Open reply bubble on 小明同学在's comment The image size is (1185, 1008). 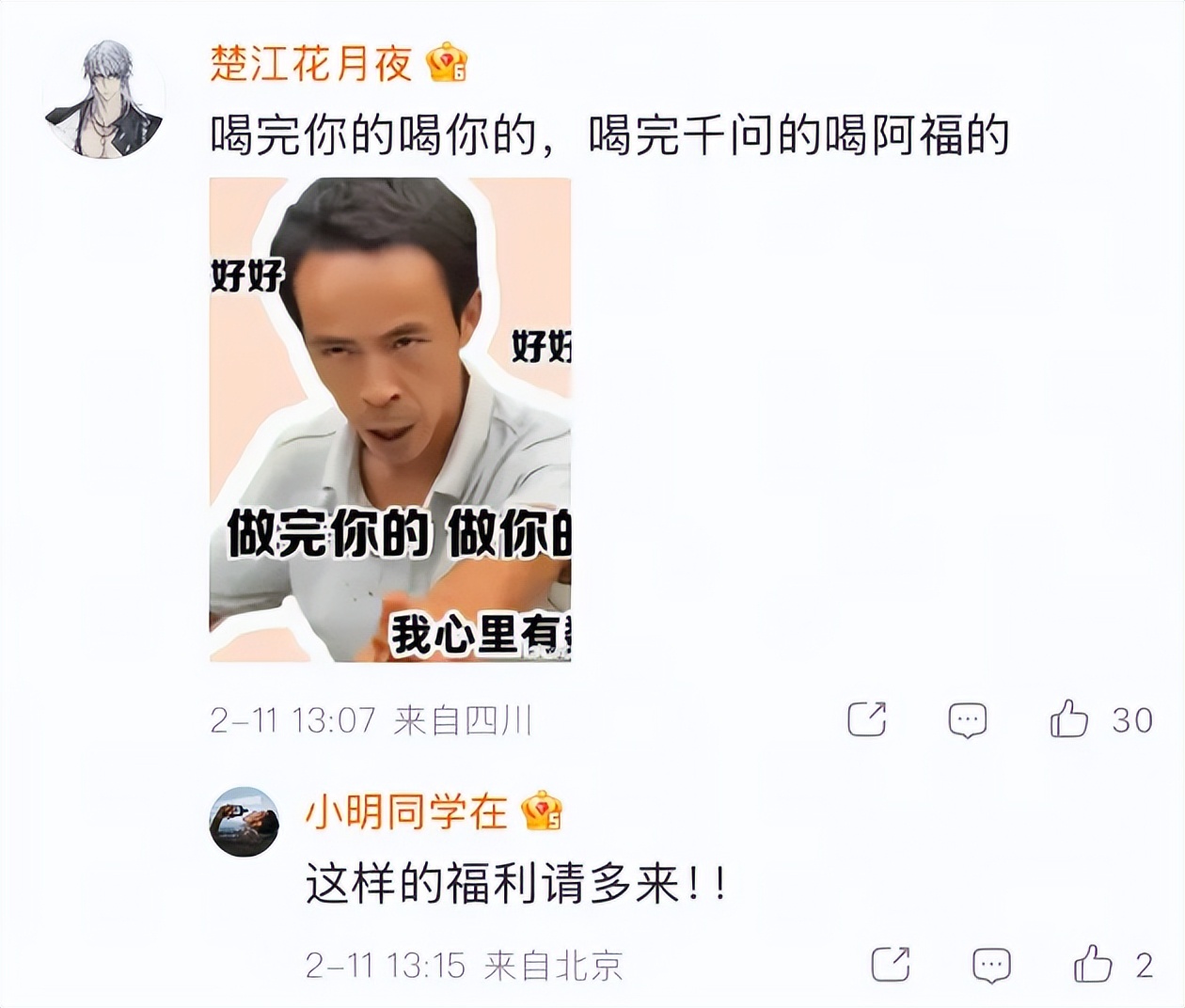click(x=991, y=965)
